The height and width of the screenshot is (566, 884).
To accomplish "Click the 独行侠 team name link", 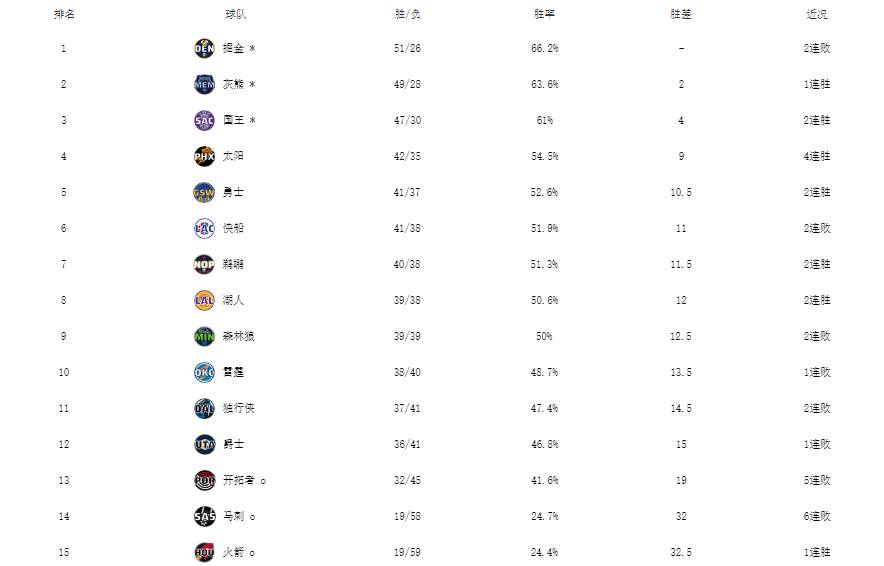I will coord(238,408).
